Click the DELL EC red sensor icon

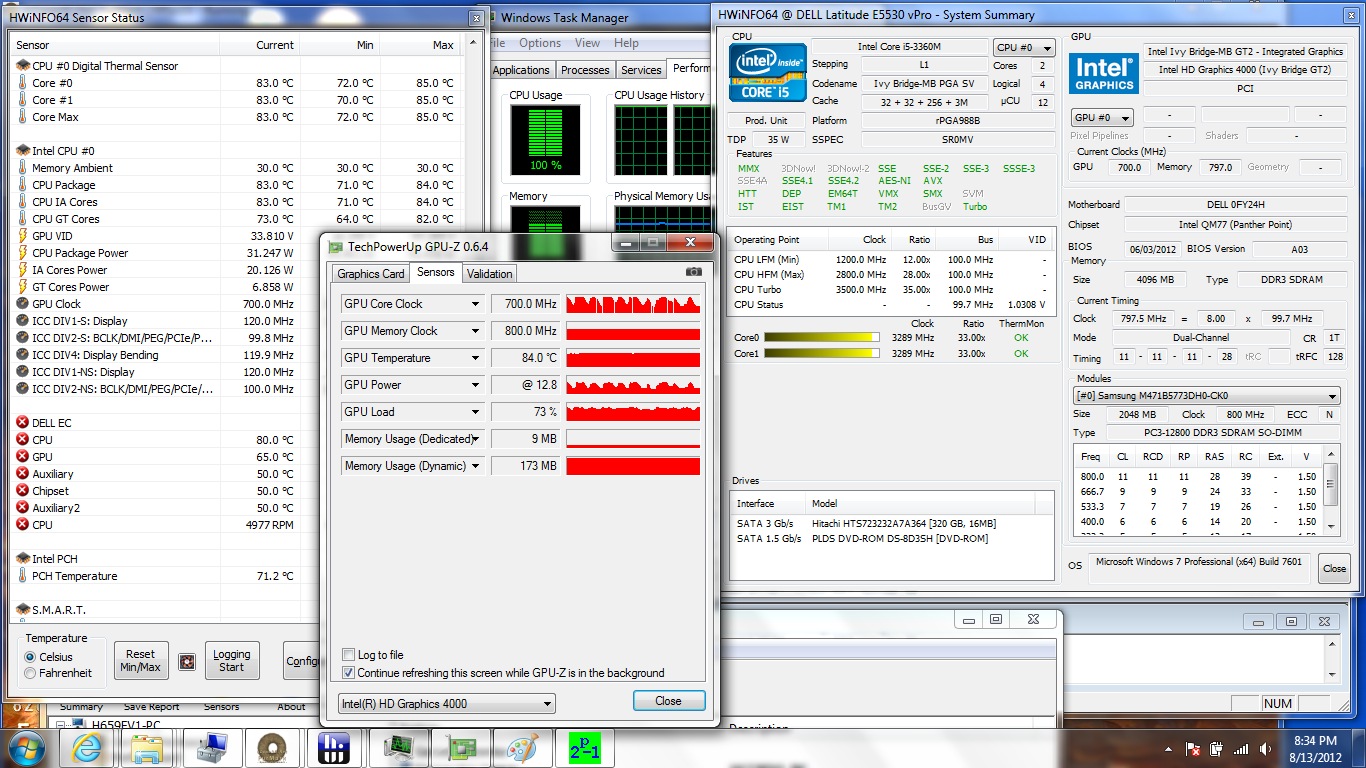tap(23, 423)
